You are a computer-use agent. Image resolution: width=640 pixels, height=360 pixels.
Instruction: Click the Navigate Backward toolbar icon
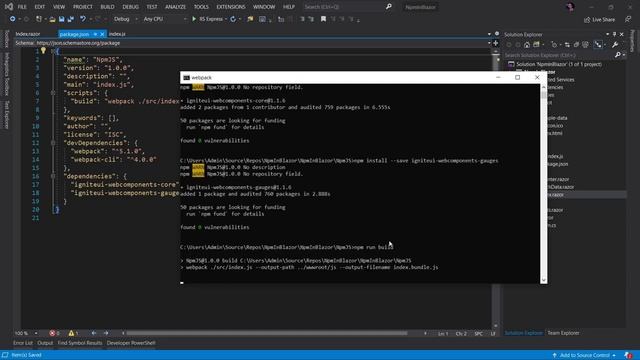12,19
